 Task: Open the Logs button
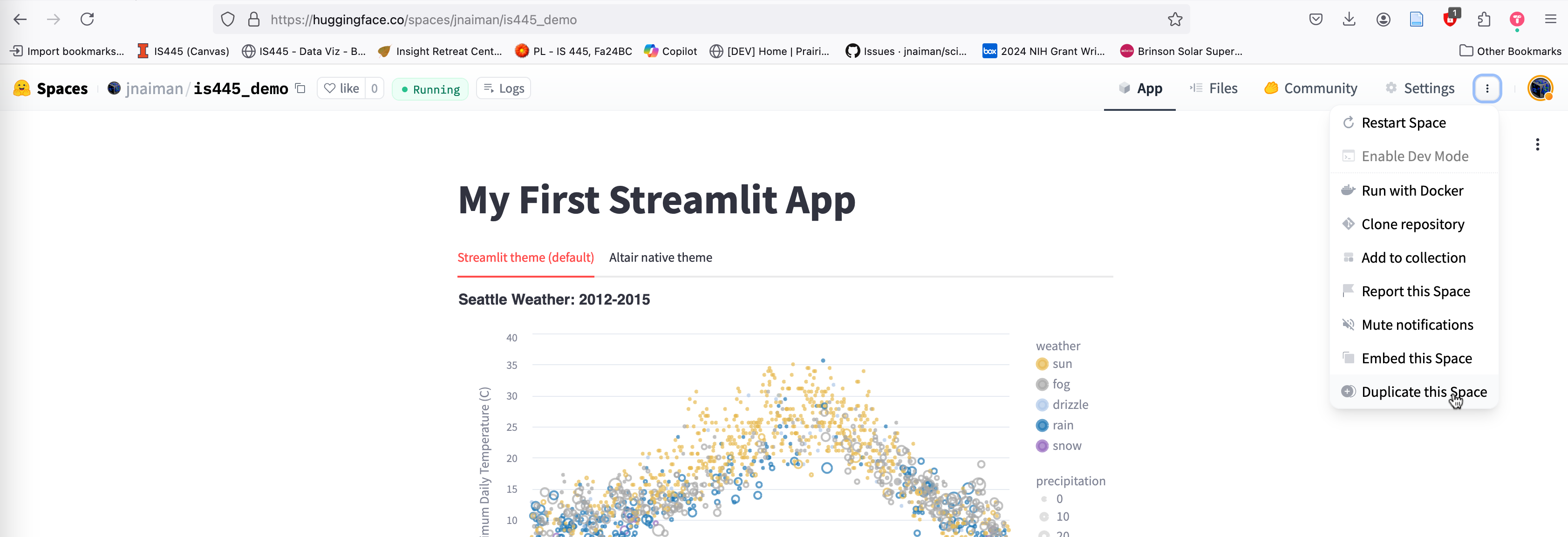point(504,88)
